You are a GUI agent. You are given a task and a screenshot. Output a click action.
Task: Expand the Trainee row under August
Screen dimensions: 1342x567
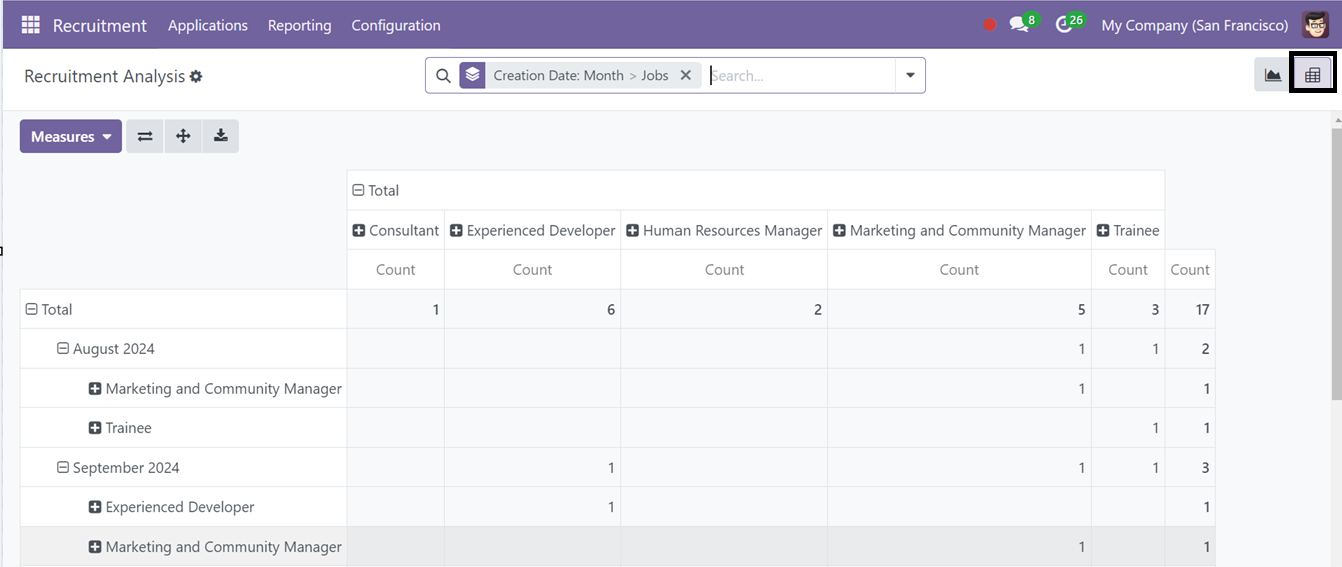point(95,428)
